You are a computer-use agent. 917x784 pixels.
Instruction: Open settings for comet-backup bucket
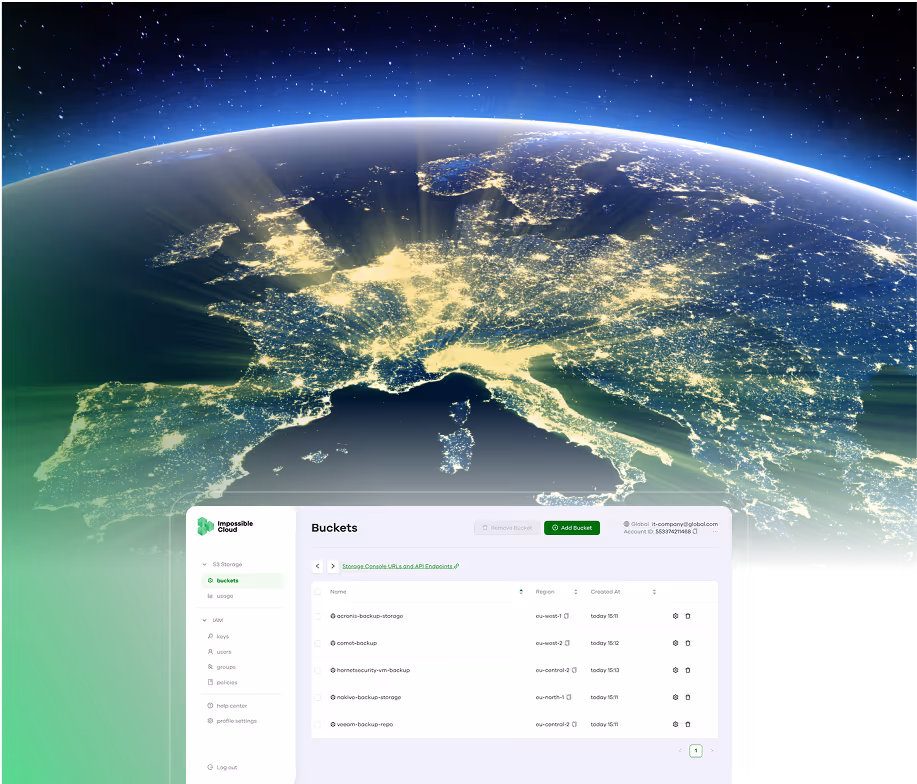point(675,643)
